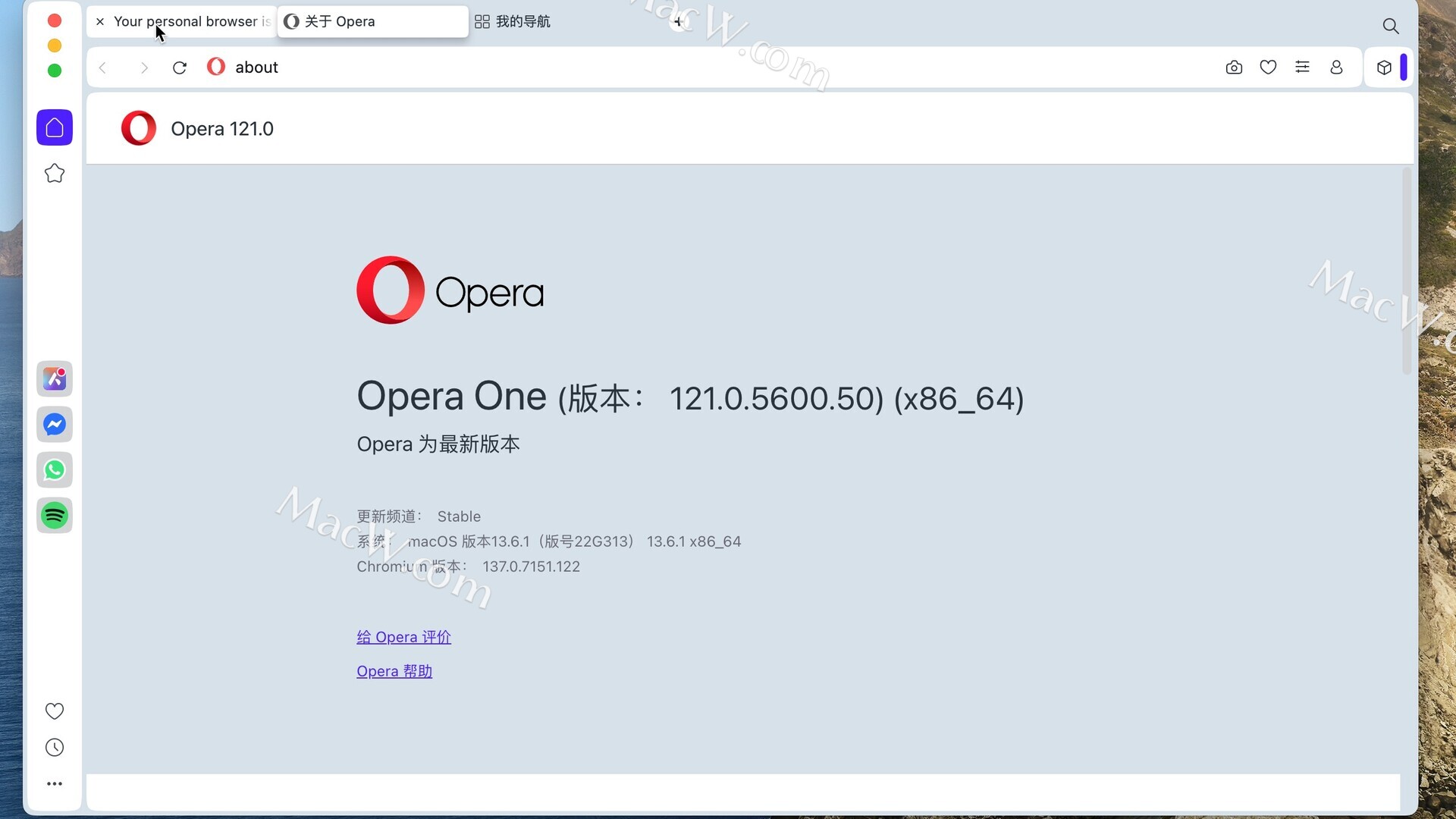Open WhatsApp in the sidebar

(x=55, y=470)
